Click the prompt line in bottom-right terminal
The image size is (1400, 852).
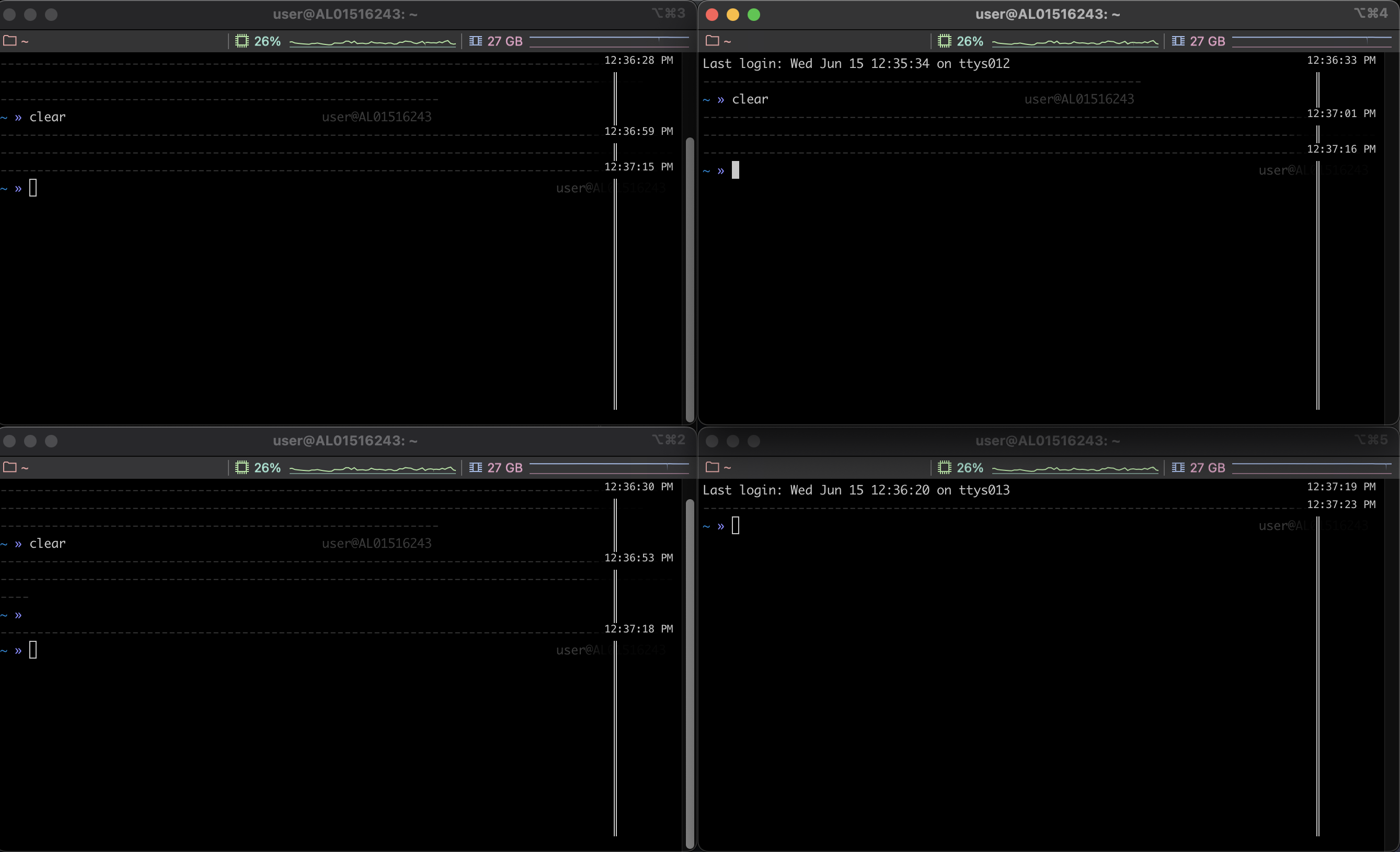coord(735,525)
